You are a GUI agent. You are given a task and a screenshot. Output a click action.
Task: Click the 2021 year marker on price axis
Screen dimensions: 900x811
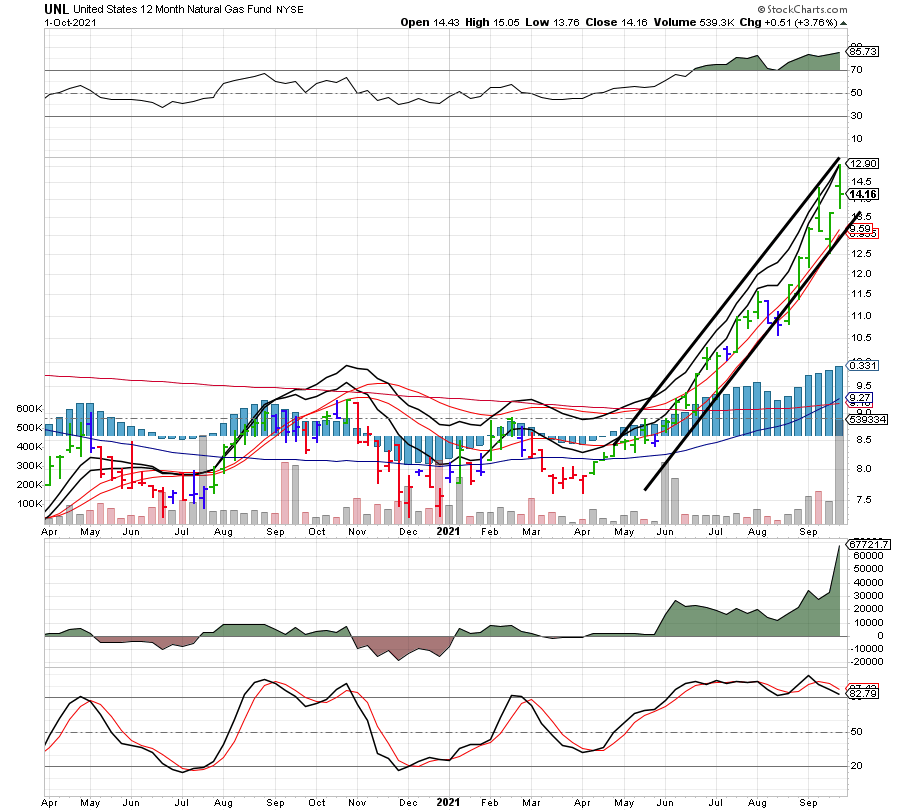click(x=447, y=532)
